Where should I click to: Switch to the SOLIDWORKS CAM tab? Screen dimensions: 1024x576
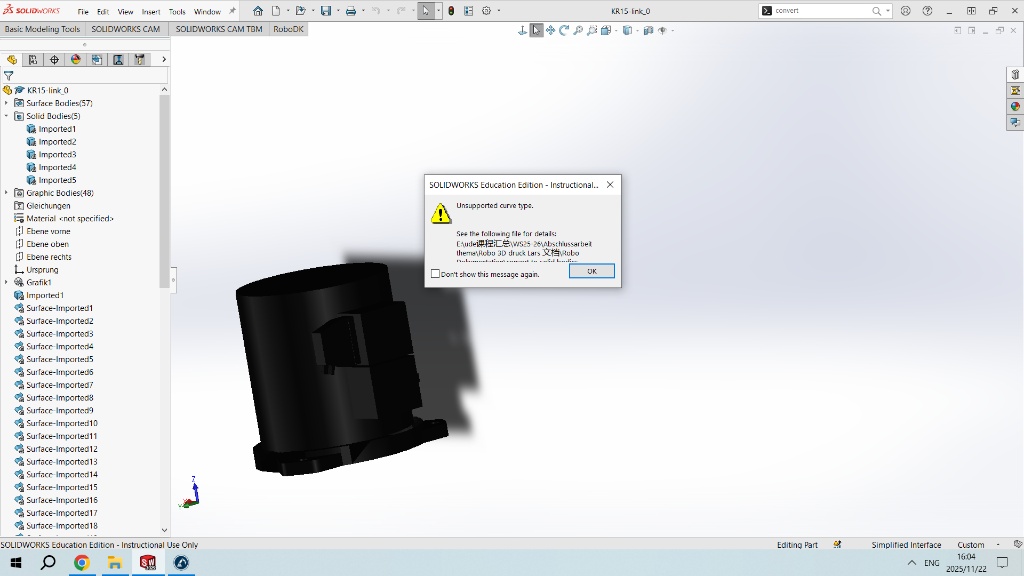[x=125, y=29]
